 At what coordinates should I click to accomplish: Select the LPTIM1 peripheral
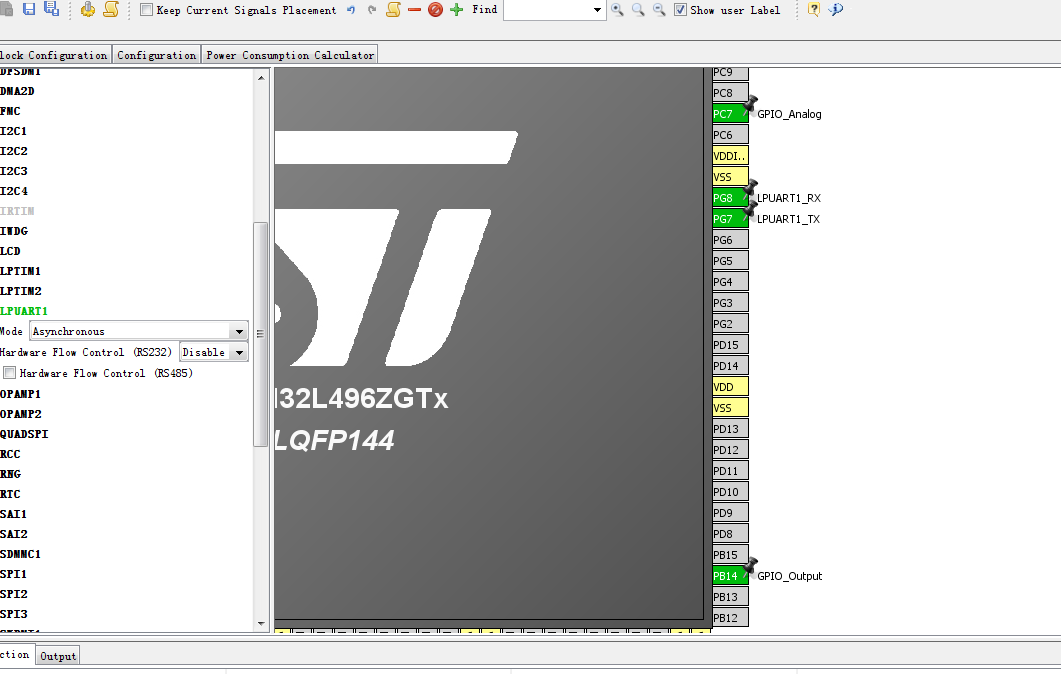pyautogui.click(x=20, y=271)
